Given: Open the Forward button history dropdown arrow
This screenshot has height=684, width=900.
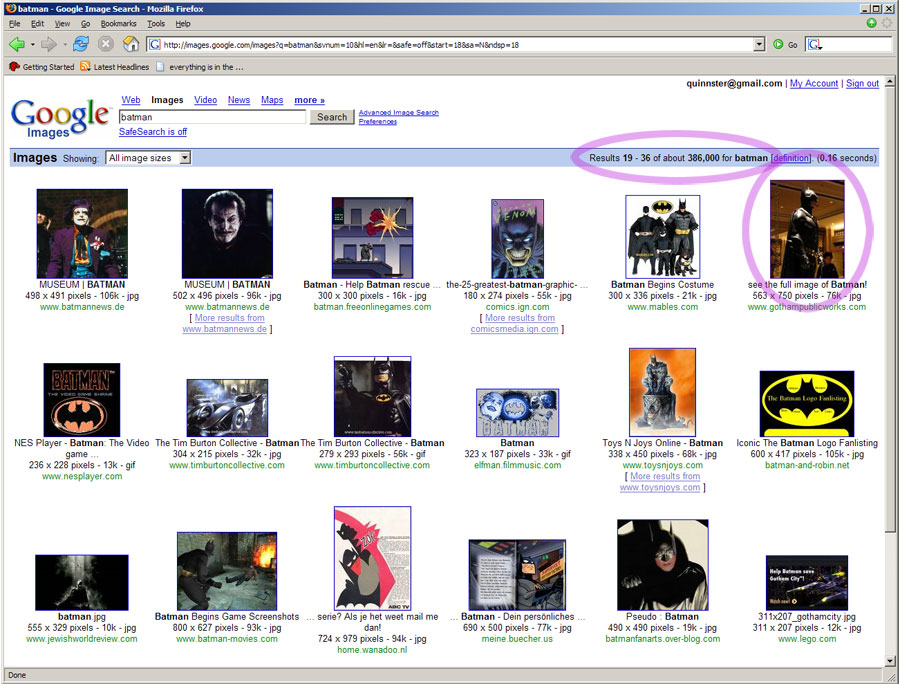Looking at the screenshot, I should (65, 44).
